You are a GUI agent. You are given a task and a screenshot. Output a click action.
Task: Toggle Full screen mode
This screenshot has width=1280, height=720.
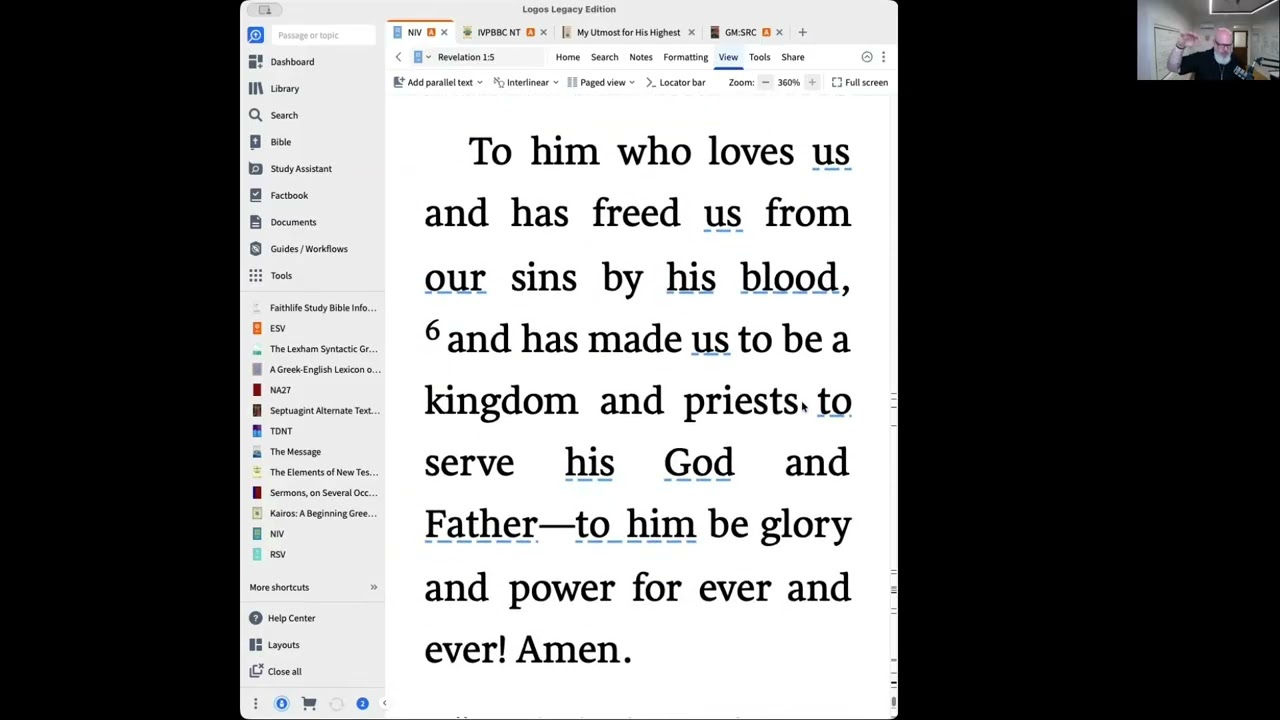click(x=860, y=82)
